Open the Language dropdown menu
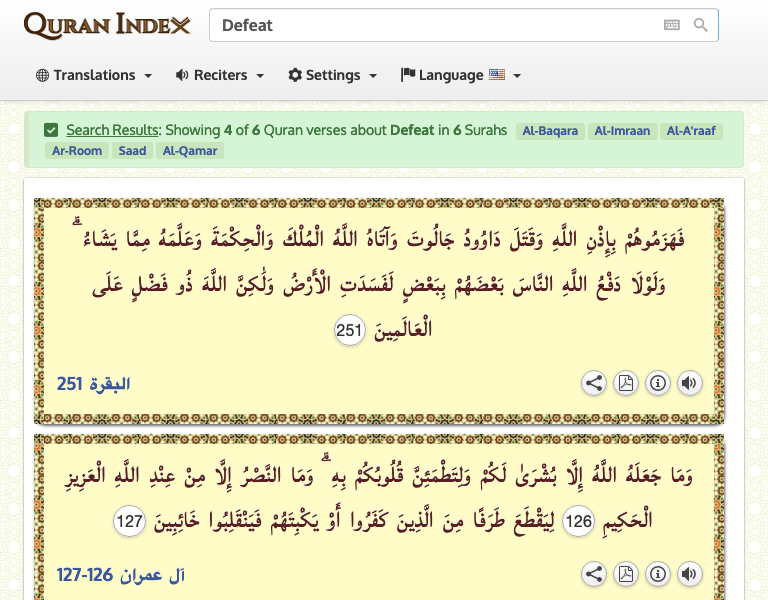The image size is (768, 600). (x=461, y=75)
